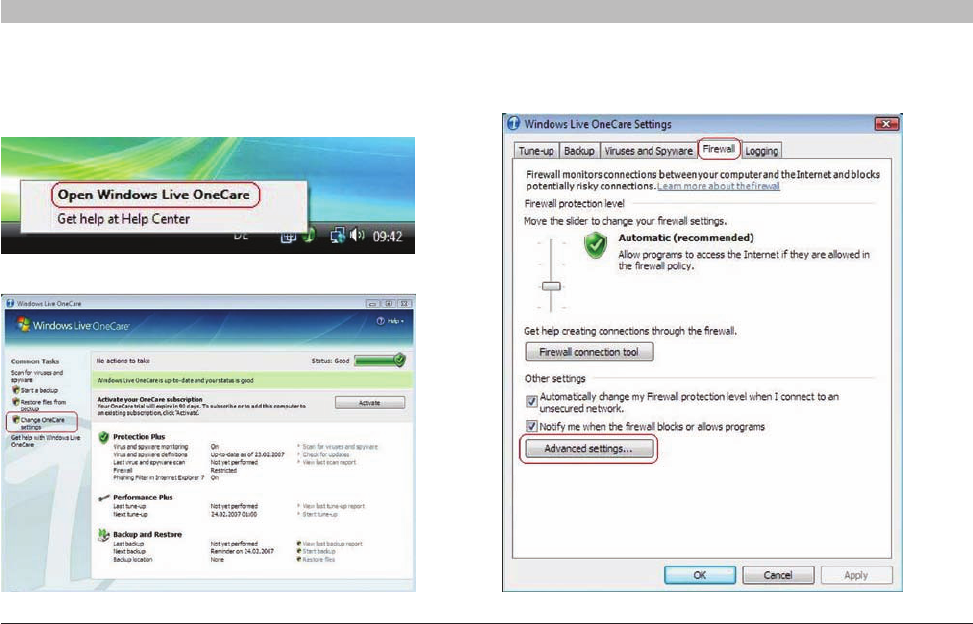Toggle automatically change Firewall protection level checkbox
This screenshot has height=624, width=973.
[531, 402]
